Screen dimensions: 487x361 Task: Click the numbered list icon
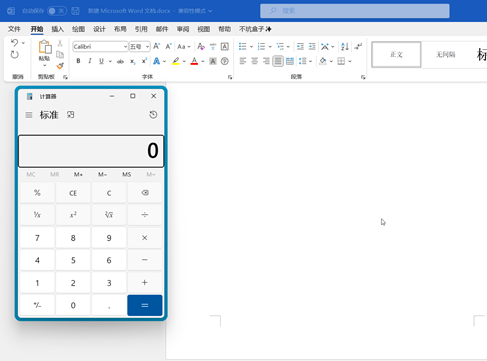(261, 46)
